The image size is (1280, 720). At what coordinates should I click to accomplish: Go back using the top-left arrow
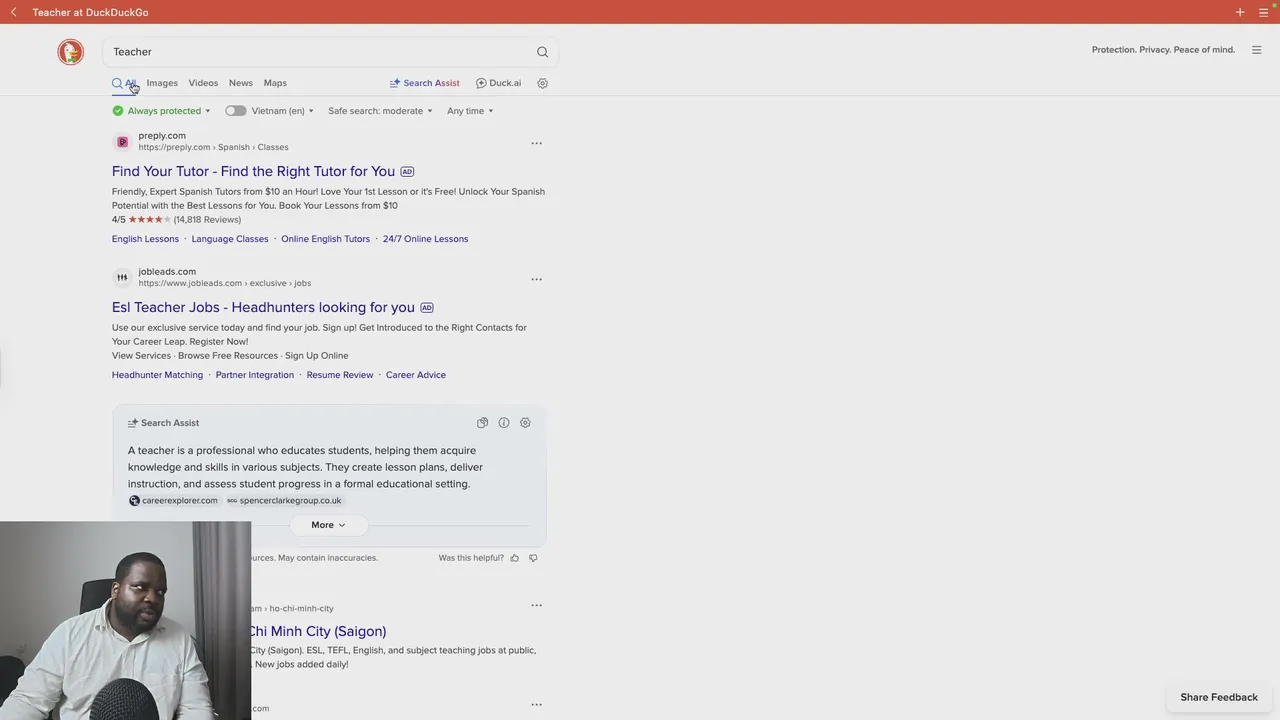coord(13,12)
